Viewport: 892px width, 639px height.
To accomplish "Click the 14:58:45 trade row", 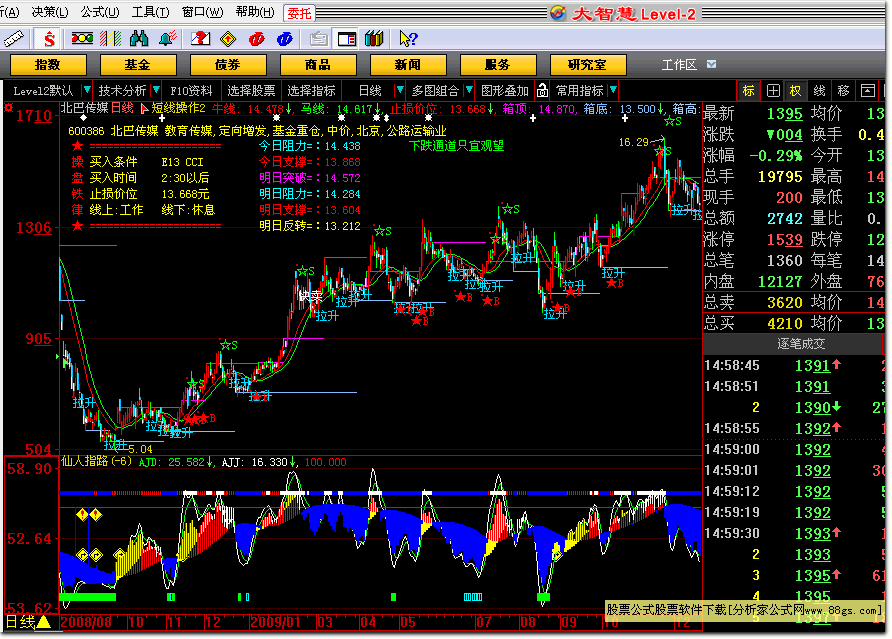I will tap(794, 365).
